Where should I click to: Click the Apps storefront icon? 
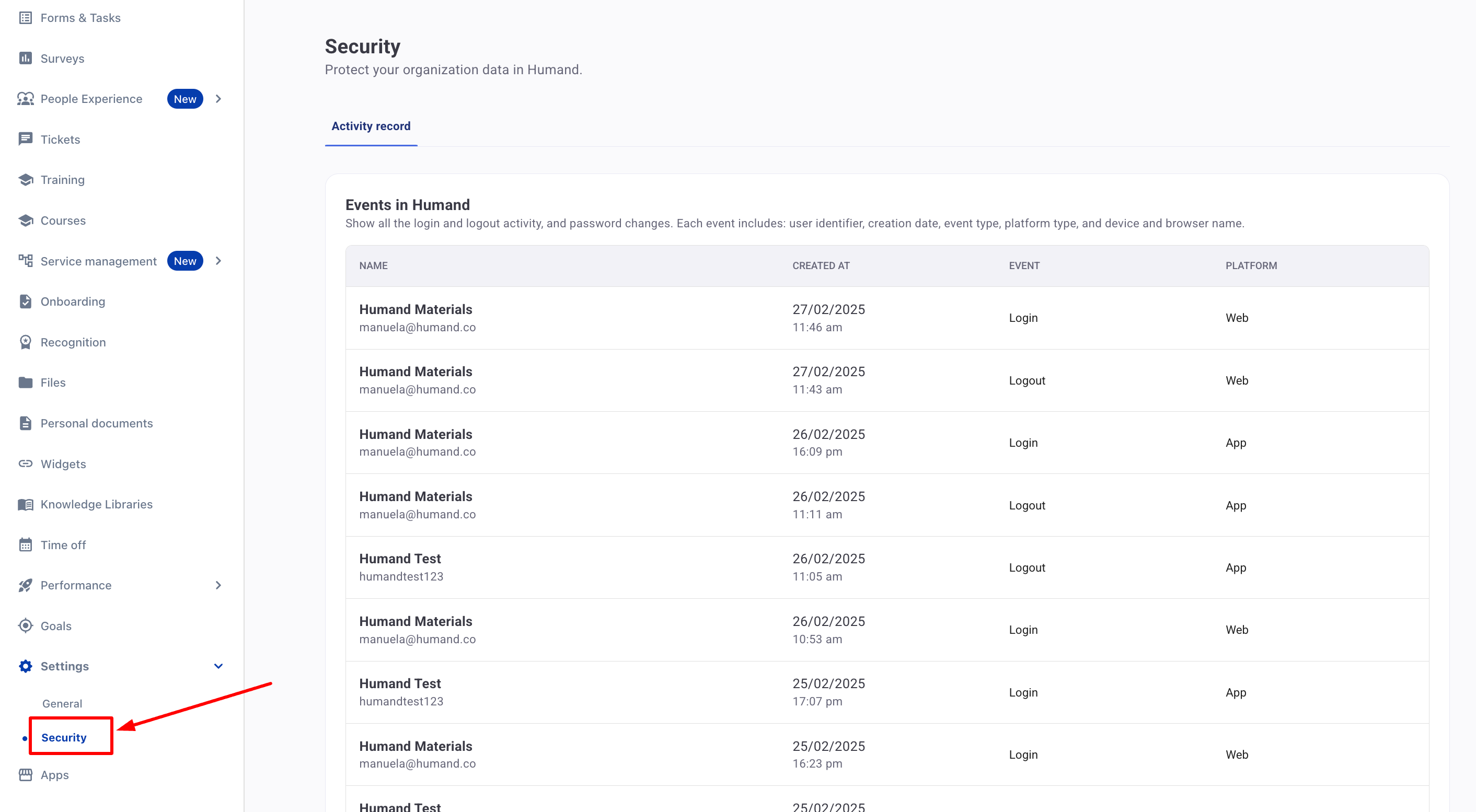(x=25, y=775)
